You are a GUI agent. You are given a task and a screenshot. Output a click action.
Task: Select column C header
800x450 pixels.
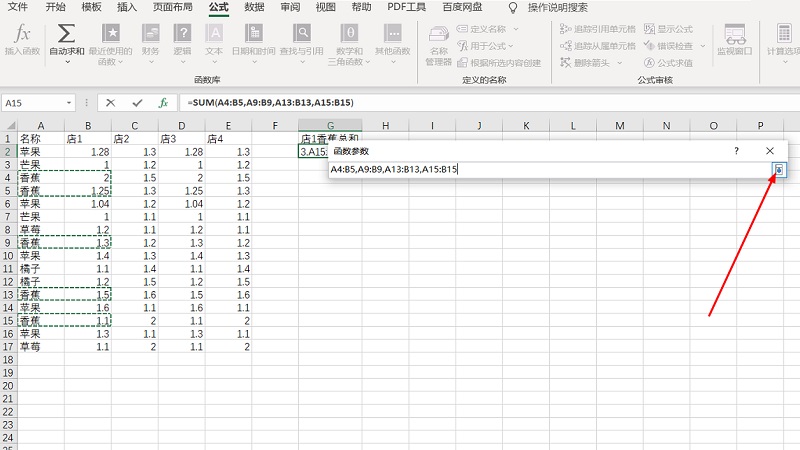[x=132, y=125]
